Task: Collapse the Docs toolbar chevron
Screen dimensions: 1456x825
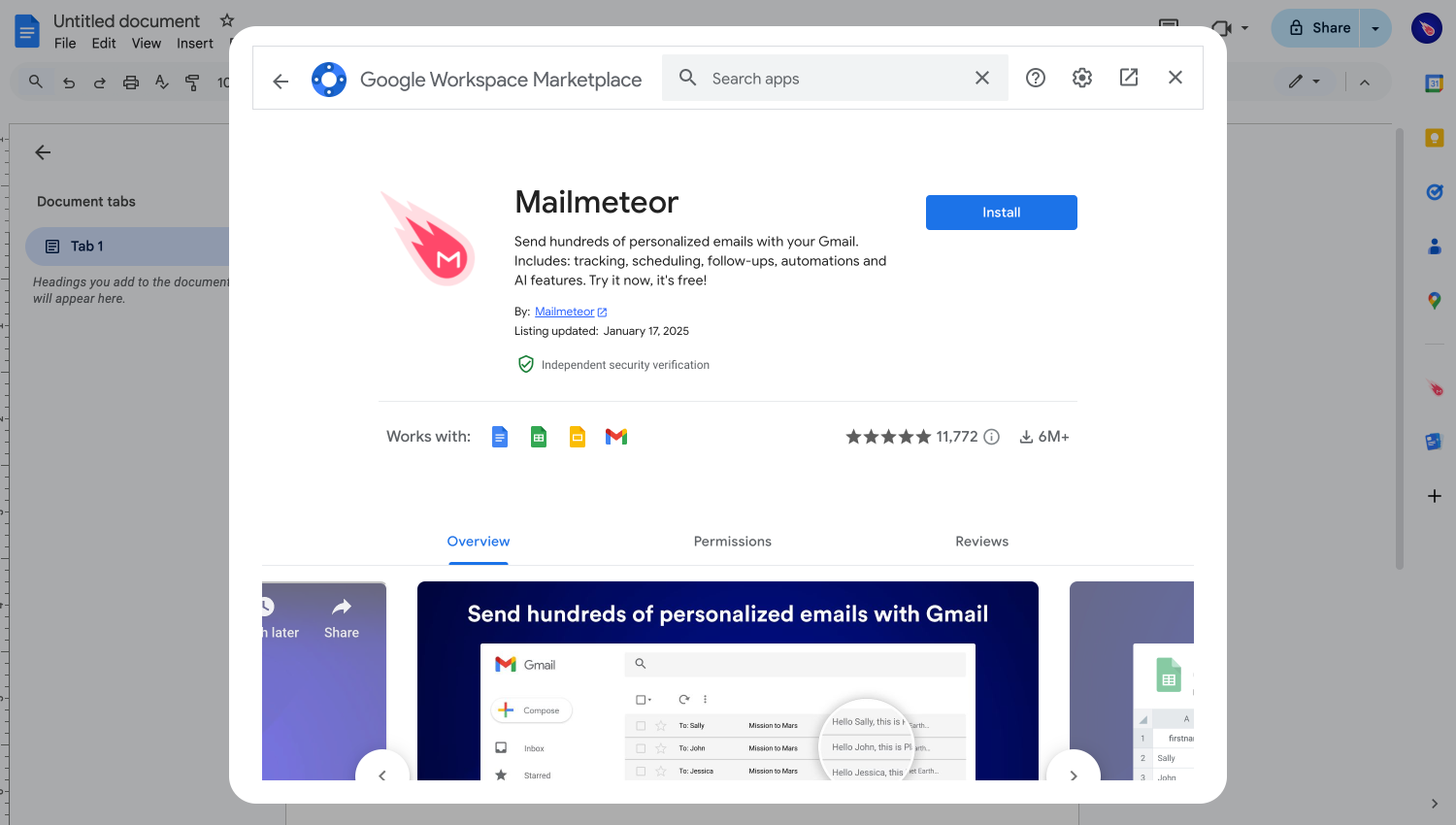Action: pyautogui.click(x=1365, y=82)
